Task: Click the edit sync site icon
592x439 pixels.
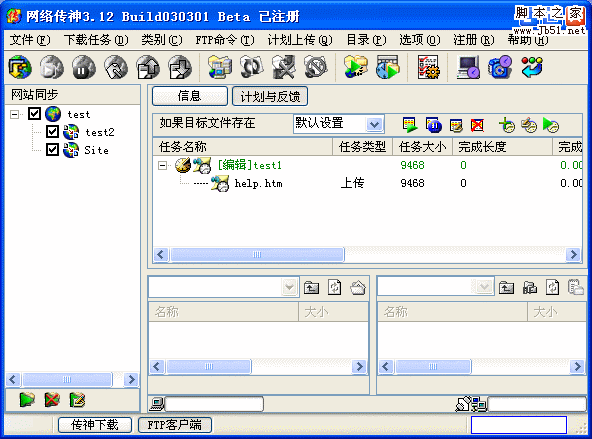Action: (77, 400)
